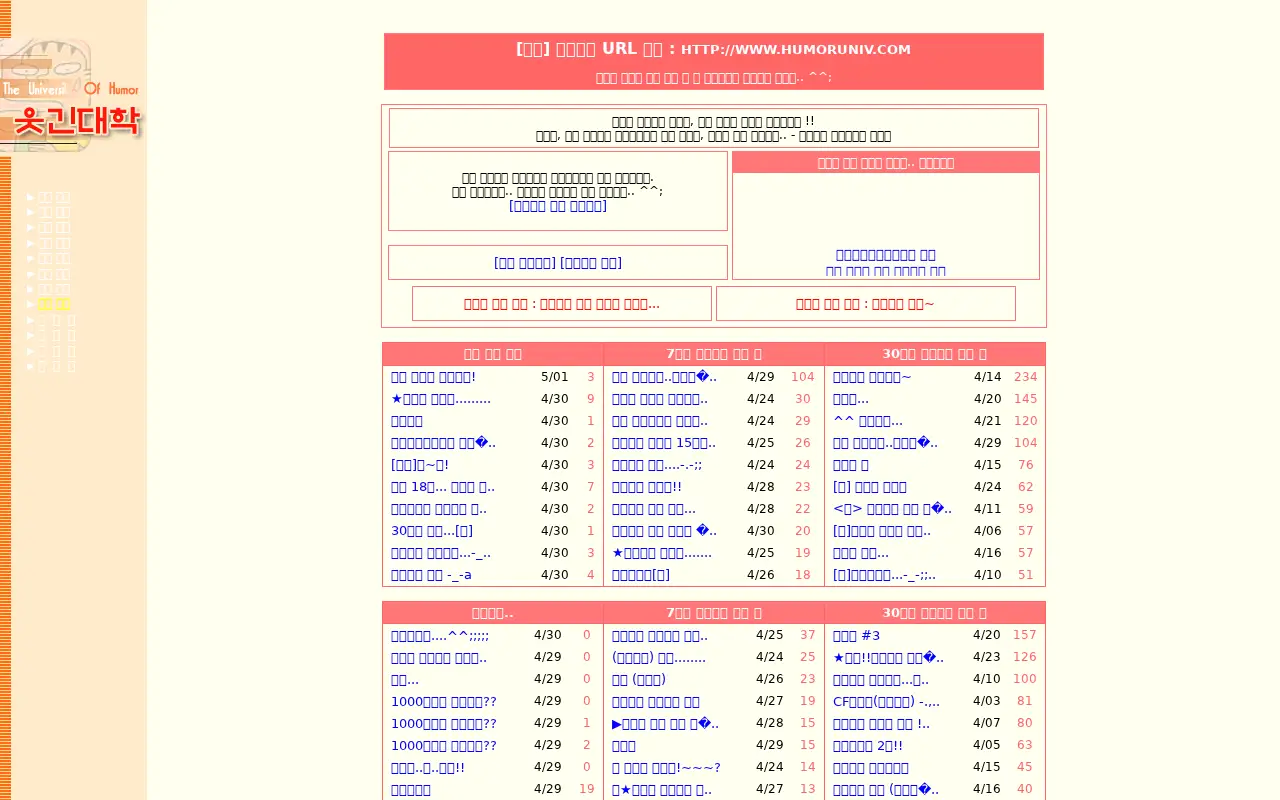Open the post ending '2!!' dated 4/05
Image resolution: width=1280 pixels, height=800 pixels.
[868, 745]
